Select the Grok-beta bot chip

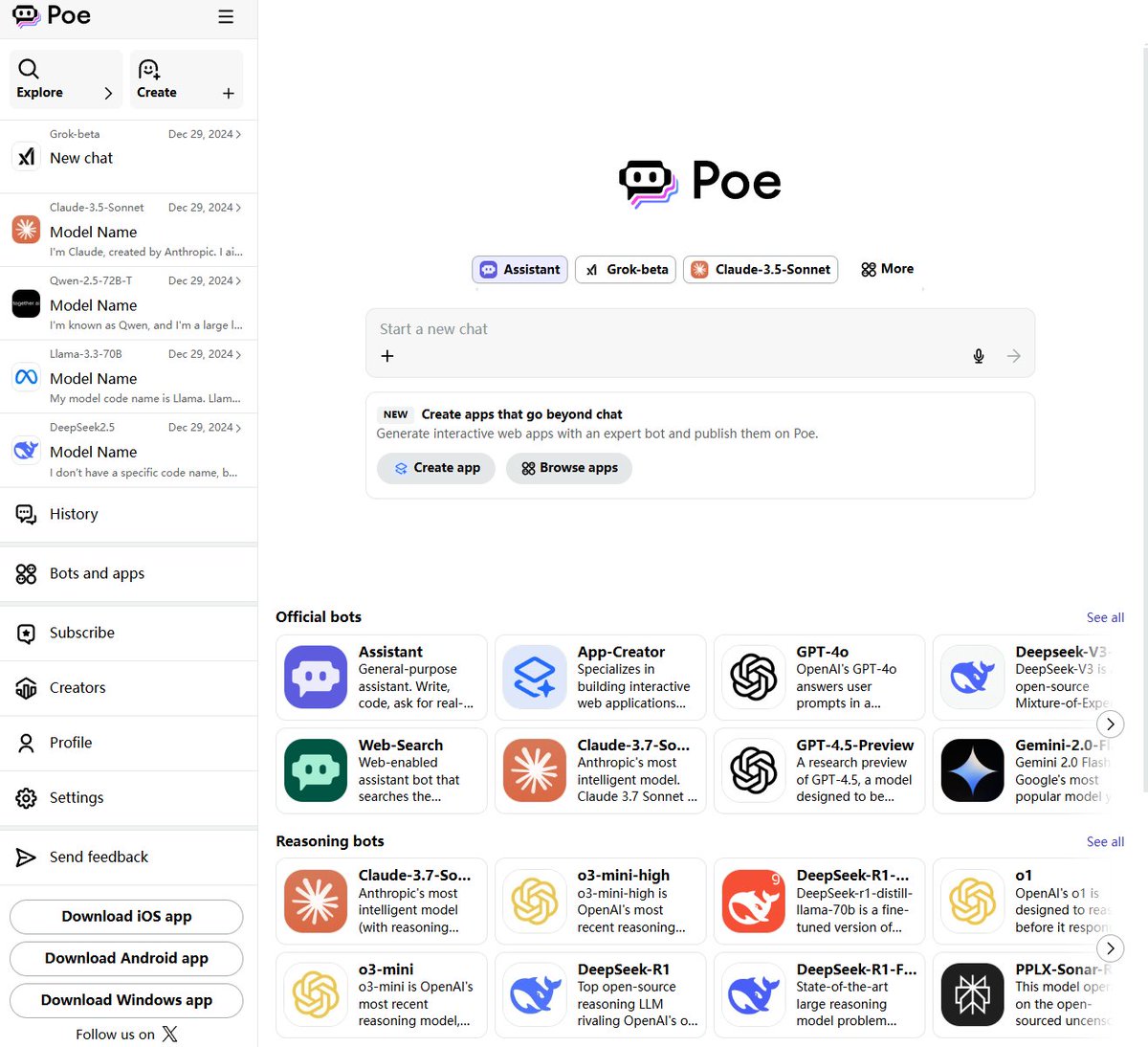[x=626, y=270]
